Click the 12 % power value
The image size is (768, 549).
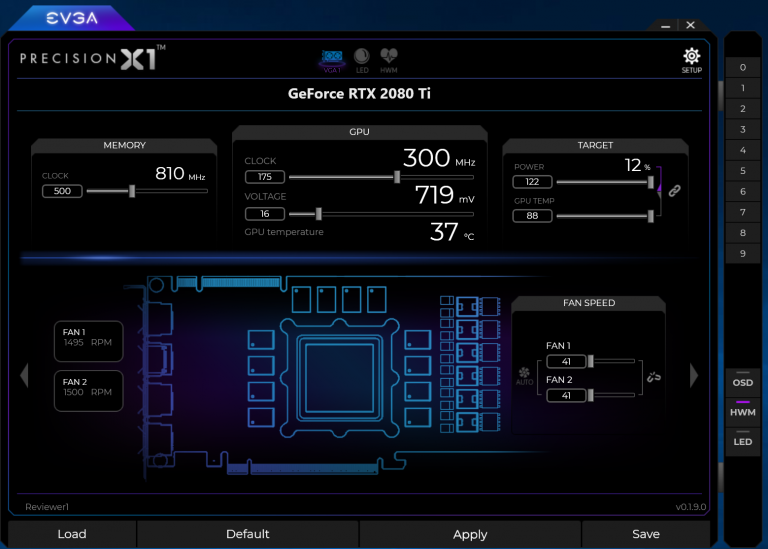pyautogui.click(x=637, y=165)
